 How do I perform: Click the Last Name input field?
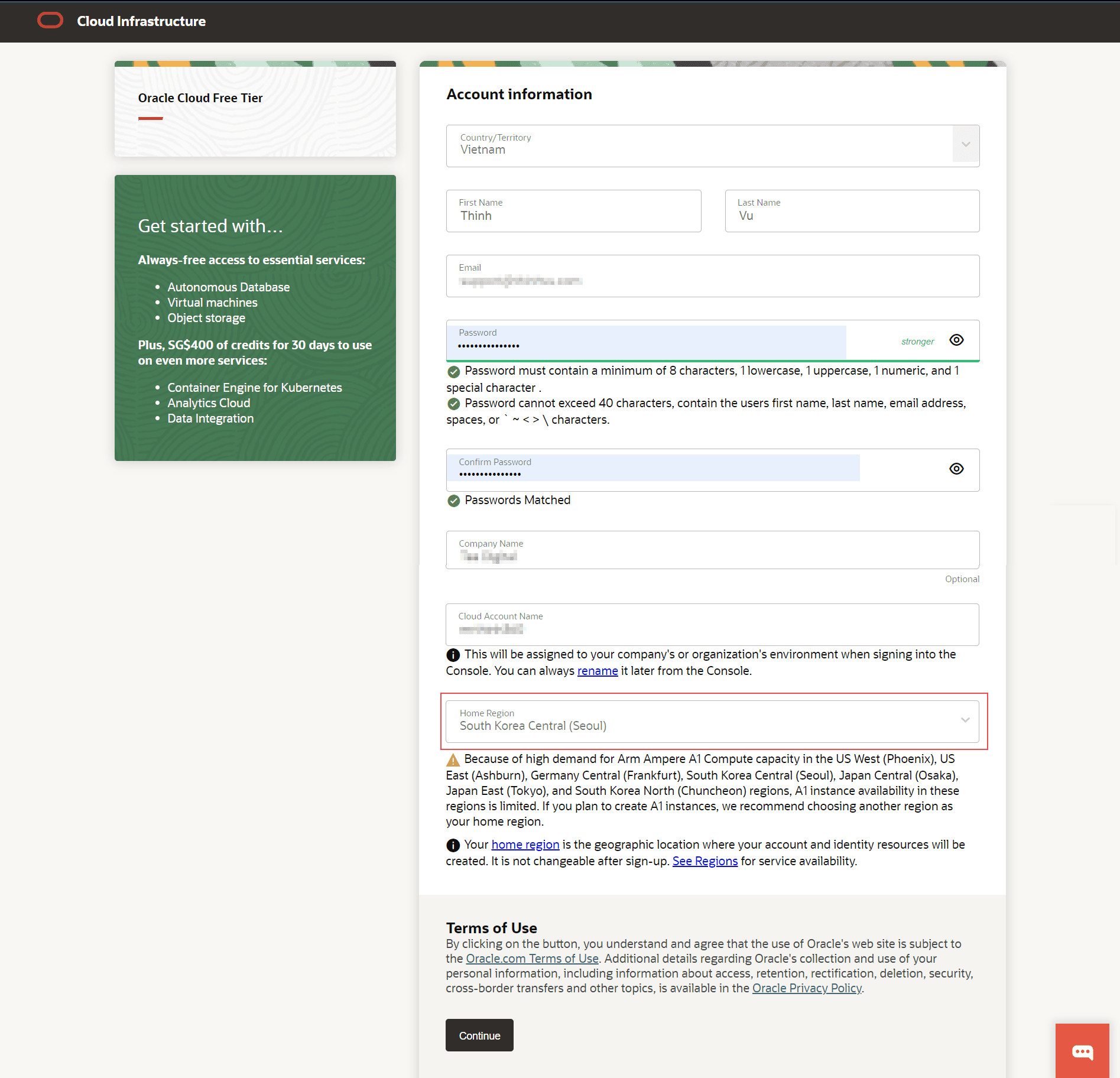(x=852, y=211)
